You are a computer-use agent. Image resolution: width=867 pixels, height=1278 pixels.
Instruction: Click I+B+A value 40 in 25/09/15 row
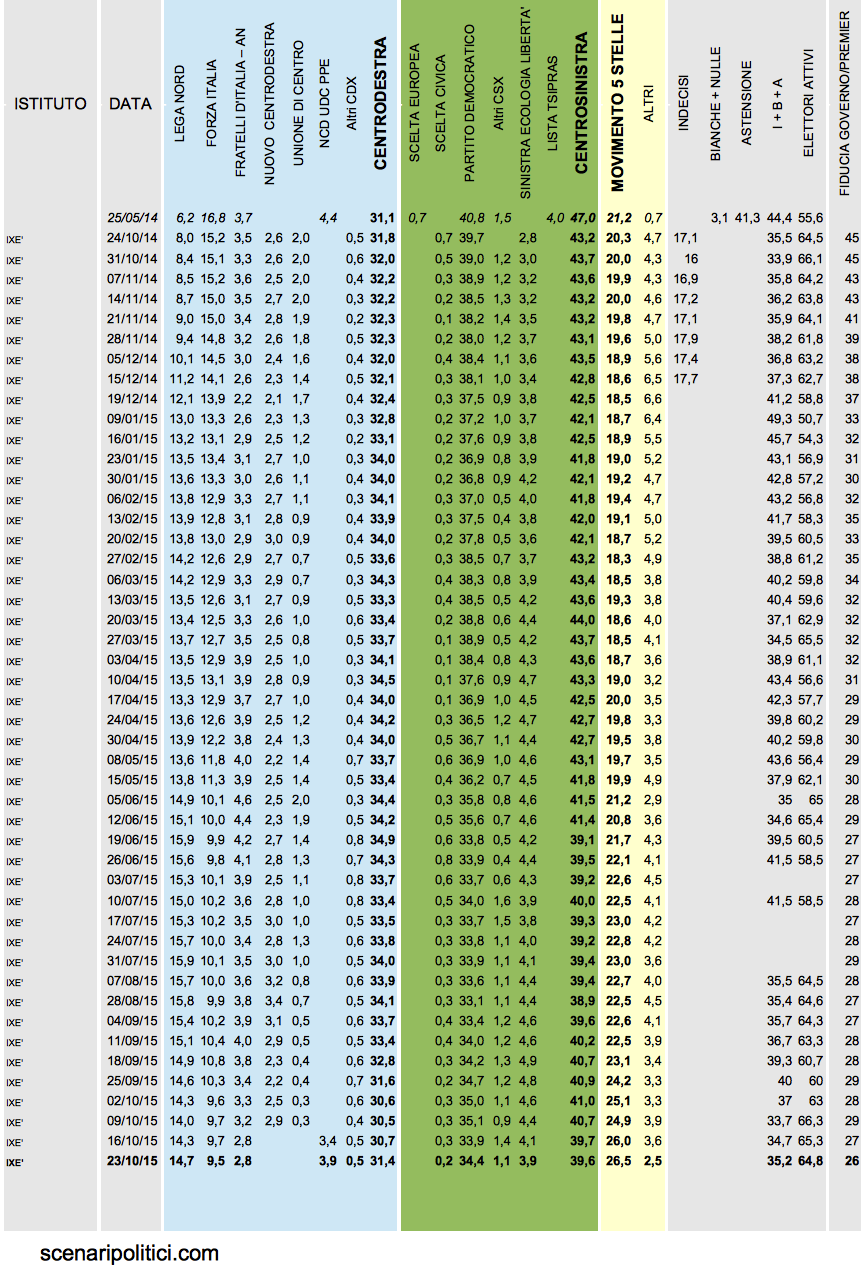click(x=784, y=1081)
